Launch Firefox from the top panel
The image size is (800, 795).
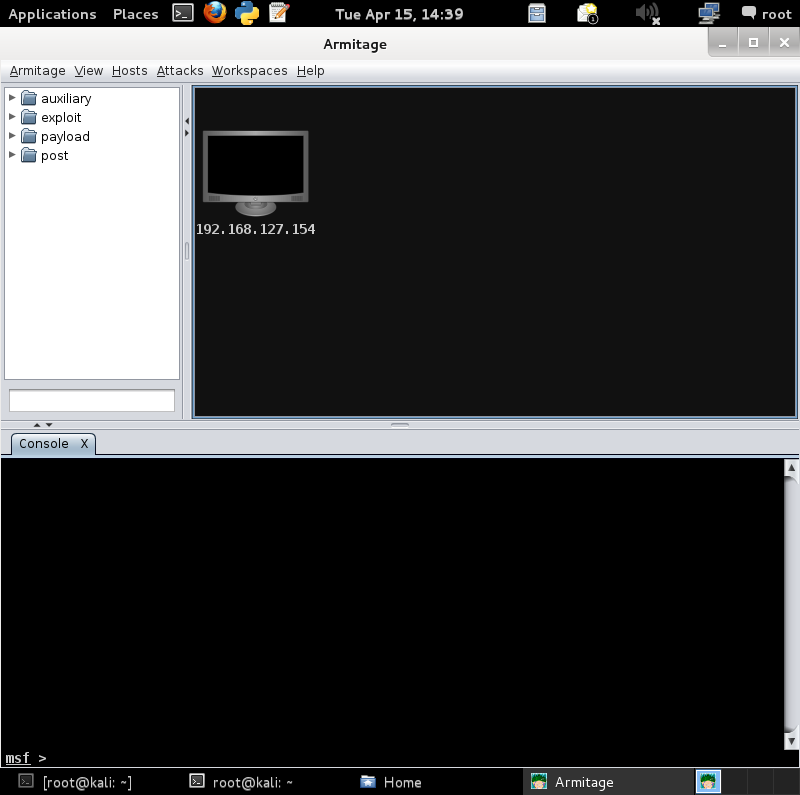pyautogui.click(x=214, y=13)
